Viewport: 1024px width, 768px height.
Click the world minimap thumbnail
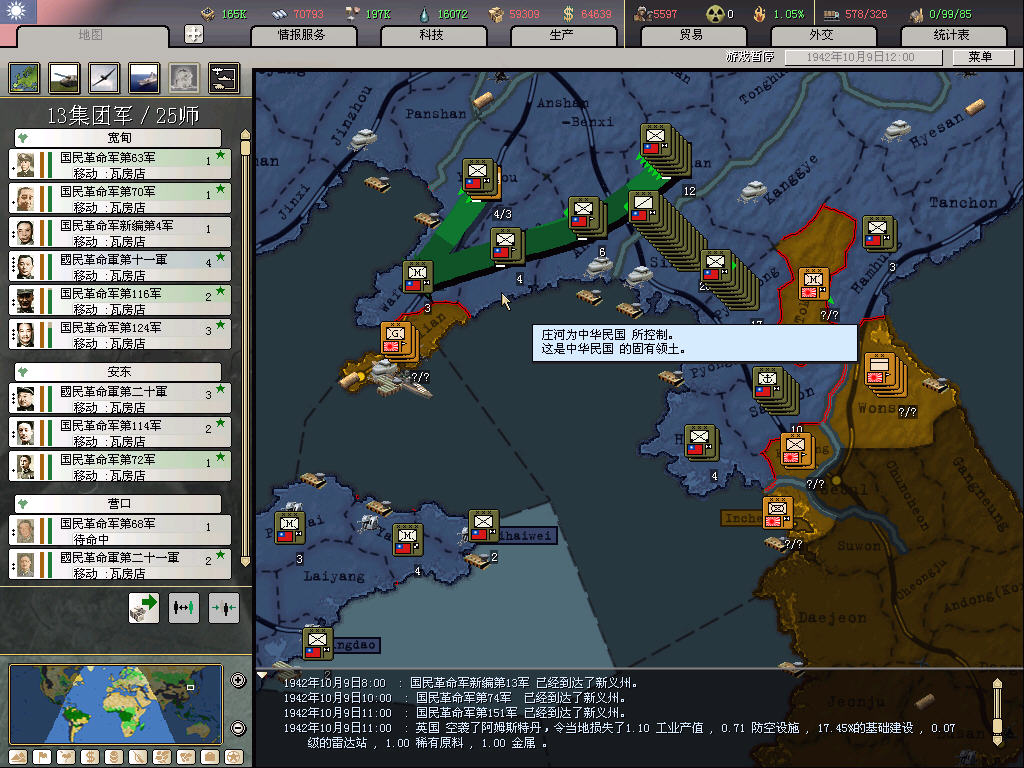tap(116, 704)
